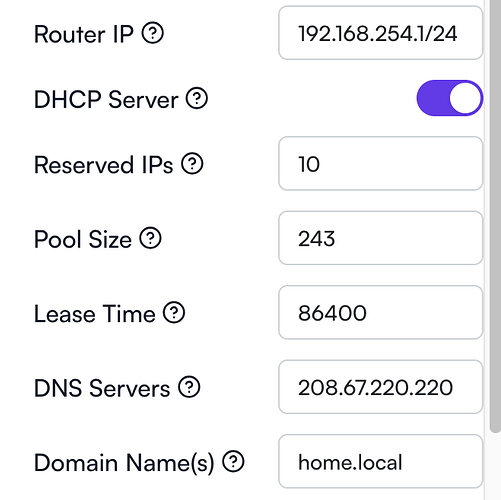This screenshot has height=500, width=501.
Task: Disable the DHCP Server toggle
Action: (449, 98)
